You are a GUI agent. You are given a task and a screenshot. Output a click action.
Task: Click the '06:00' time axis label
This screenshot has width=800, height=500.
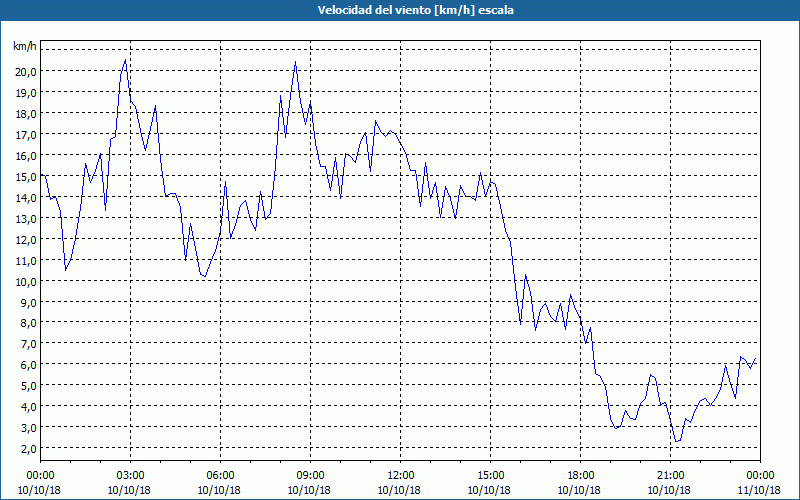pos(220,476)
